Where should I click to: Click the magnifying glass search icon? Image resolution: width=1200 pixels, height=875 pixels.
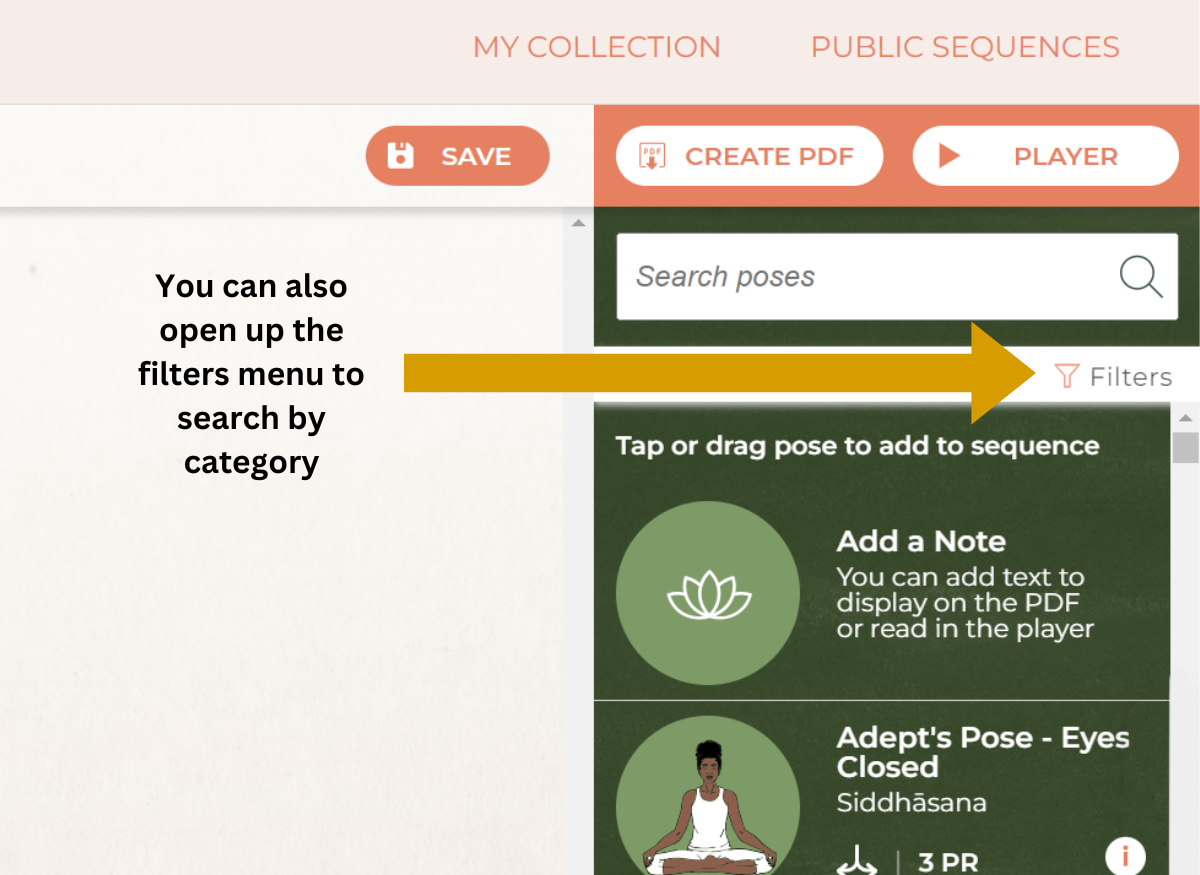1141,277
